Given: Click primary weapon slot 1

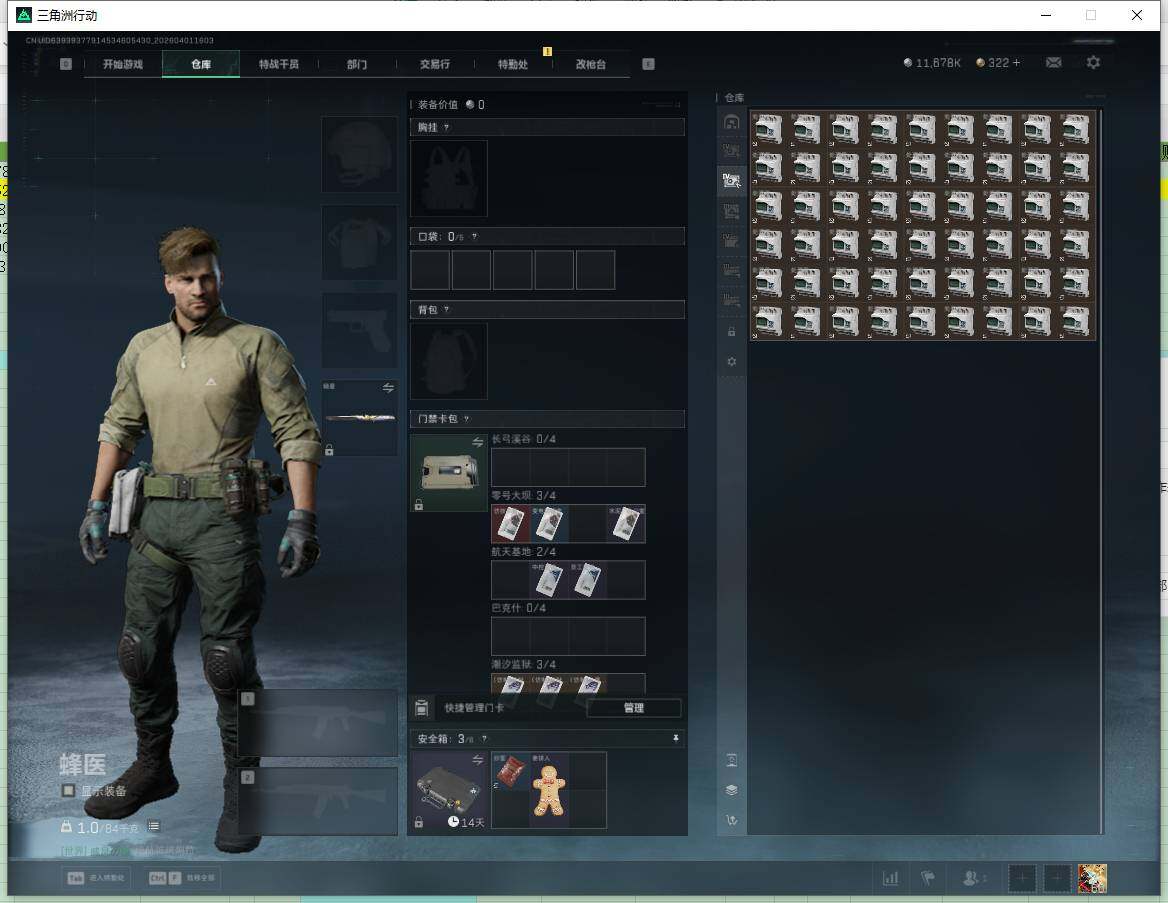Looking at the screenshot, I should [318, 723].
